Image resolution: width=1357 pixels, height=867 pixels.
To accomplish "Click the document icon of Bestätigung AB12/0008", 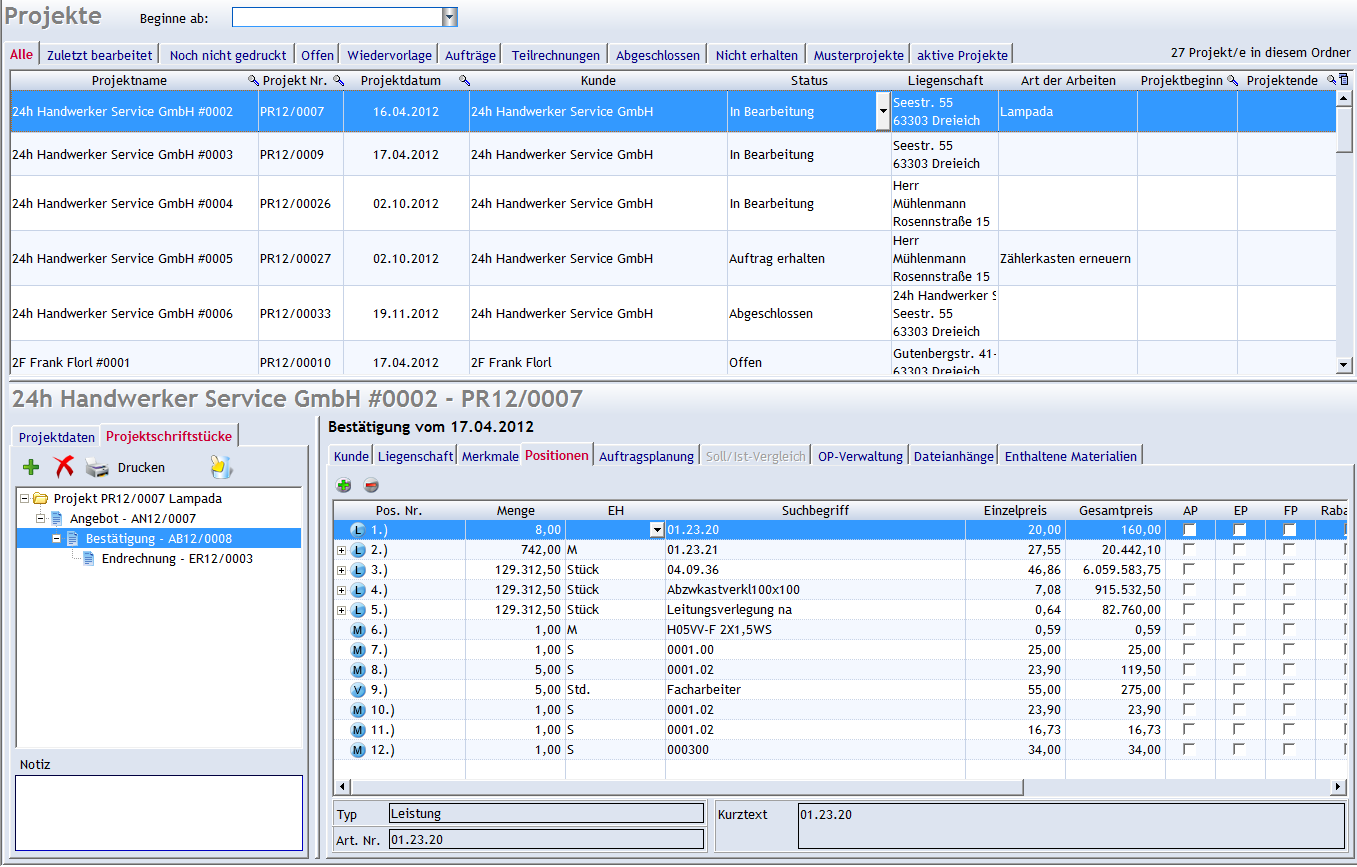I will click(x=73, y=538).
